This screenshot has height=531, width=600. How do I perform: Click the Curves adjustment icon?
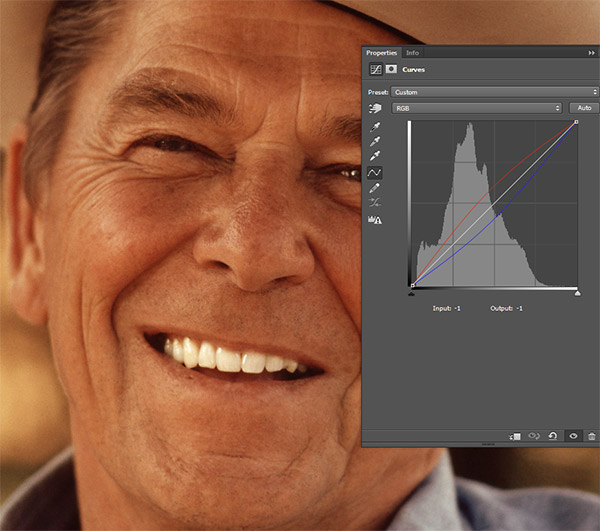[376, 69]
